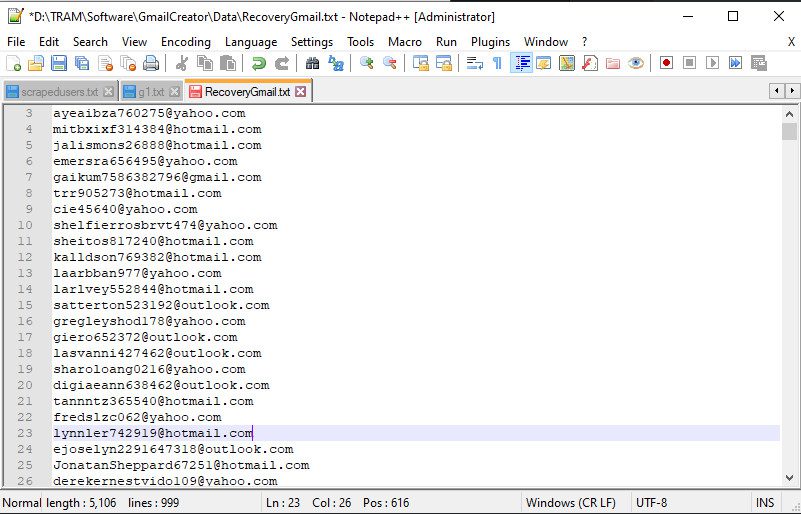
Task: Open the Encoding menu
Action: point(186,42)
